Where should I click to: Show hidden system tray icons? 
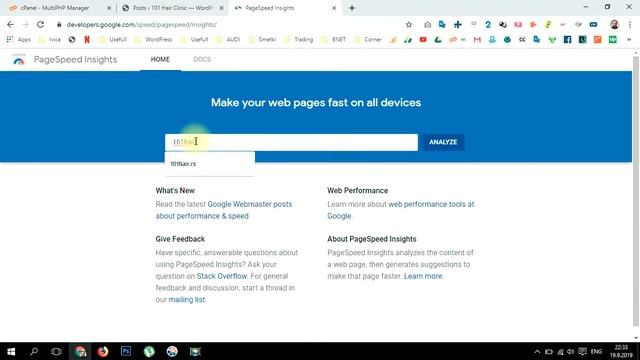[x=537, y=352]
